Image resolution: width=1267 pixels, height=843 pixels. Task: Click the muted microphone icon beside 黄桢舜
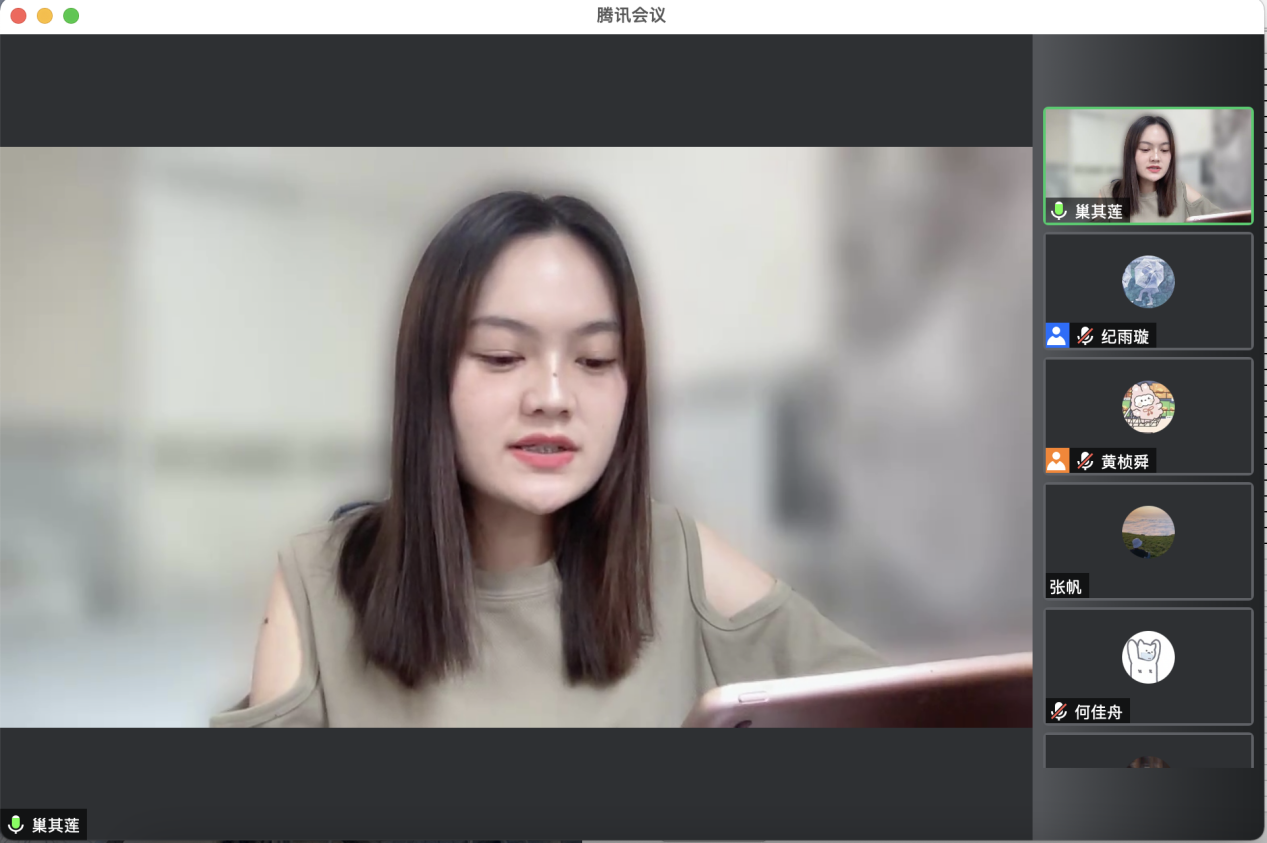click(x=1085, y=461)
